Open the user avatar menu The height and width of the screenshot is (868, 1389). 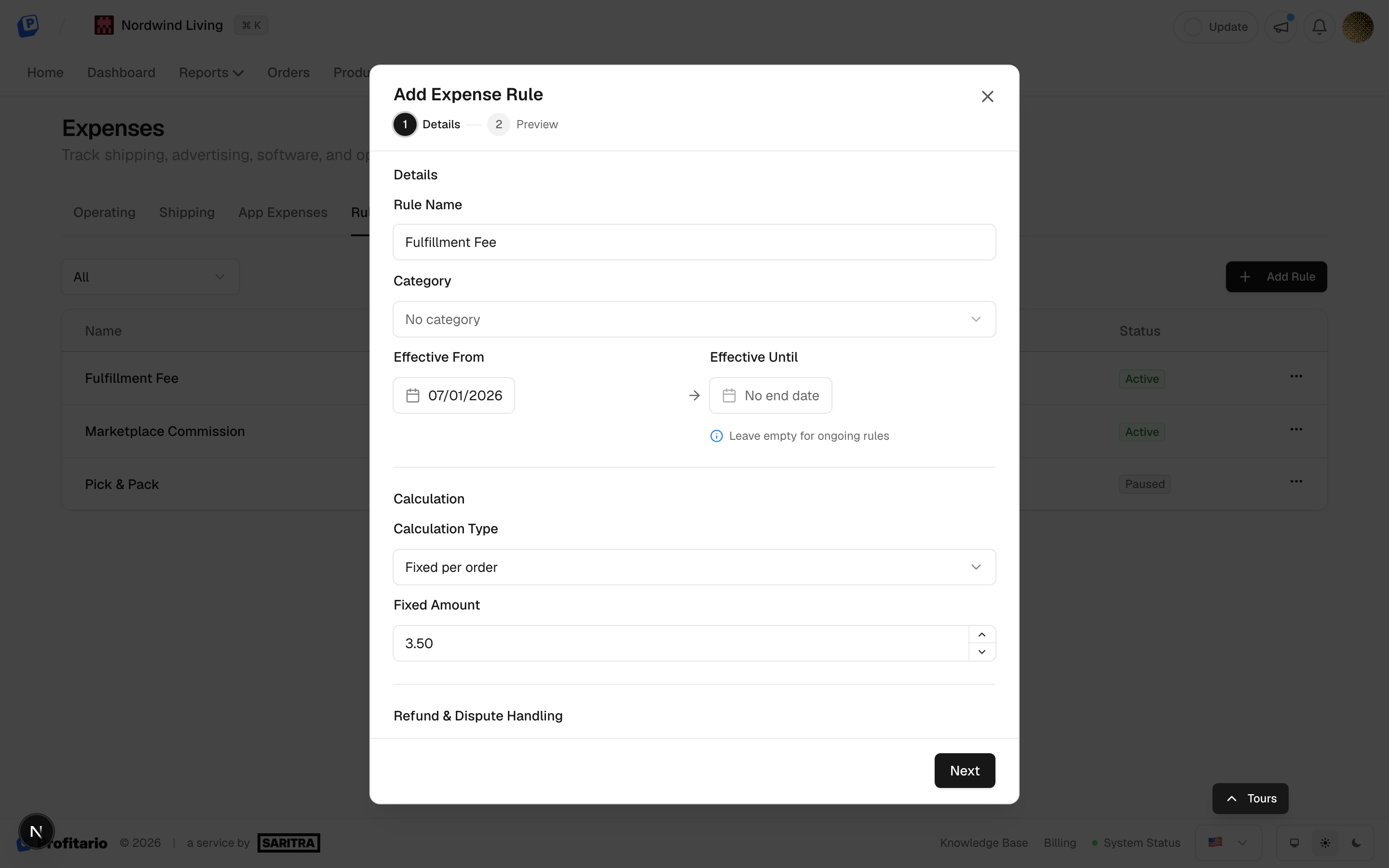tap(1358, 27)
